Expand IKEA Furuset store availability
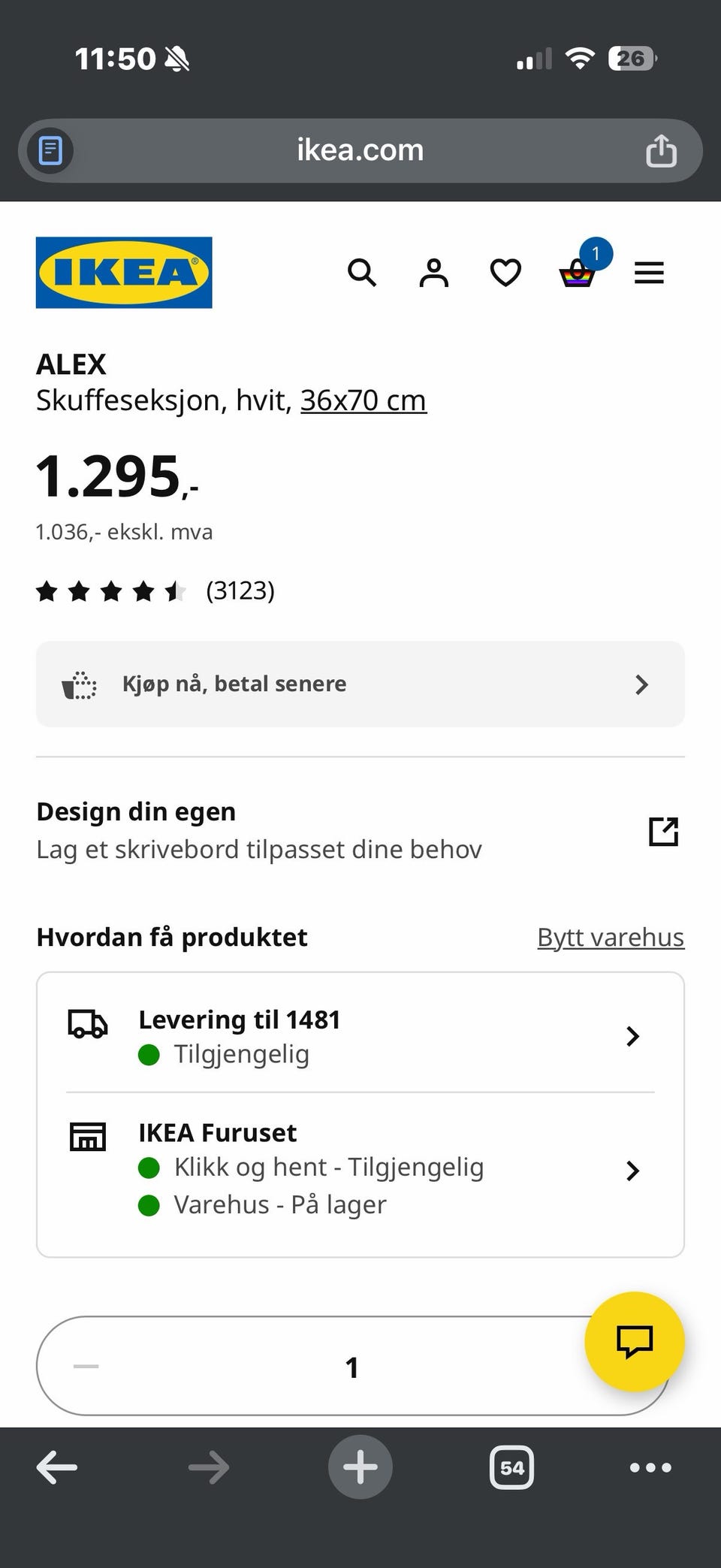 coord(360,1169)
